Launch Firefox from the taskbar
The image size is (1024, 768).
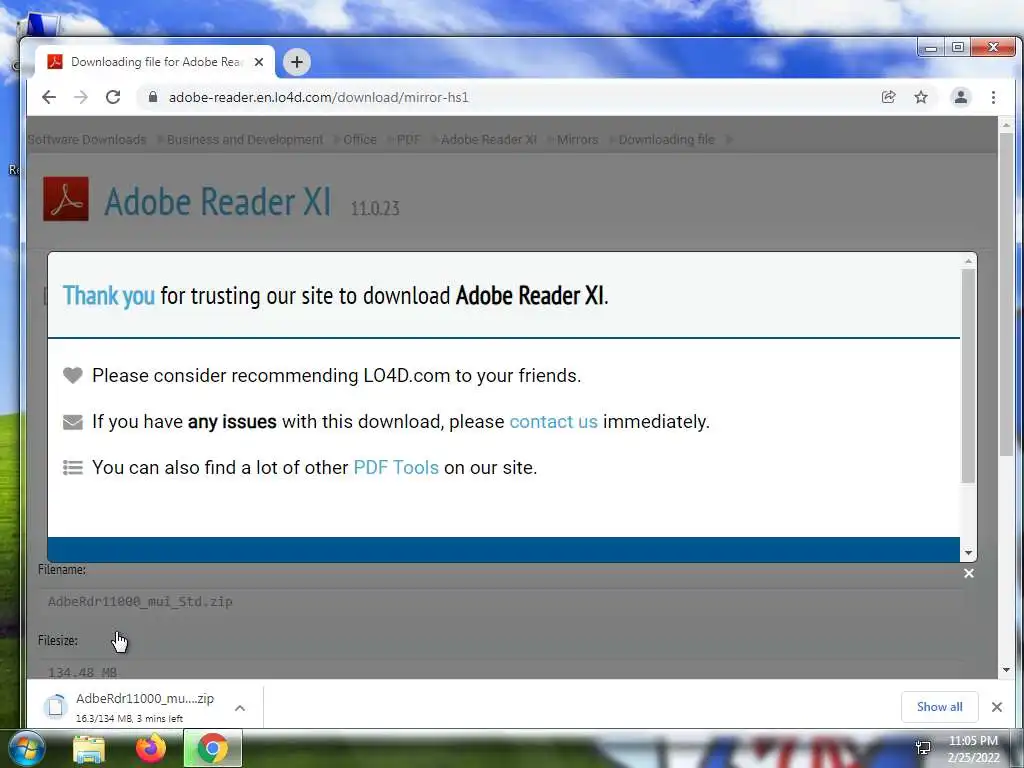point(150,748)
